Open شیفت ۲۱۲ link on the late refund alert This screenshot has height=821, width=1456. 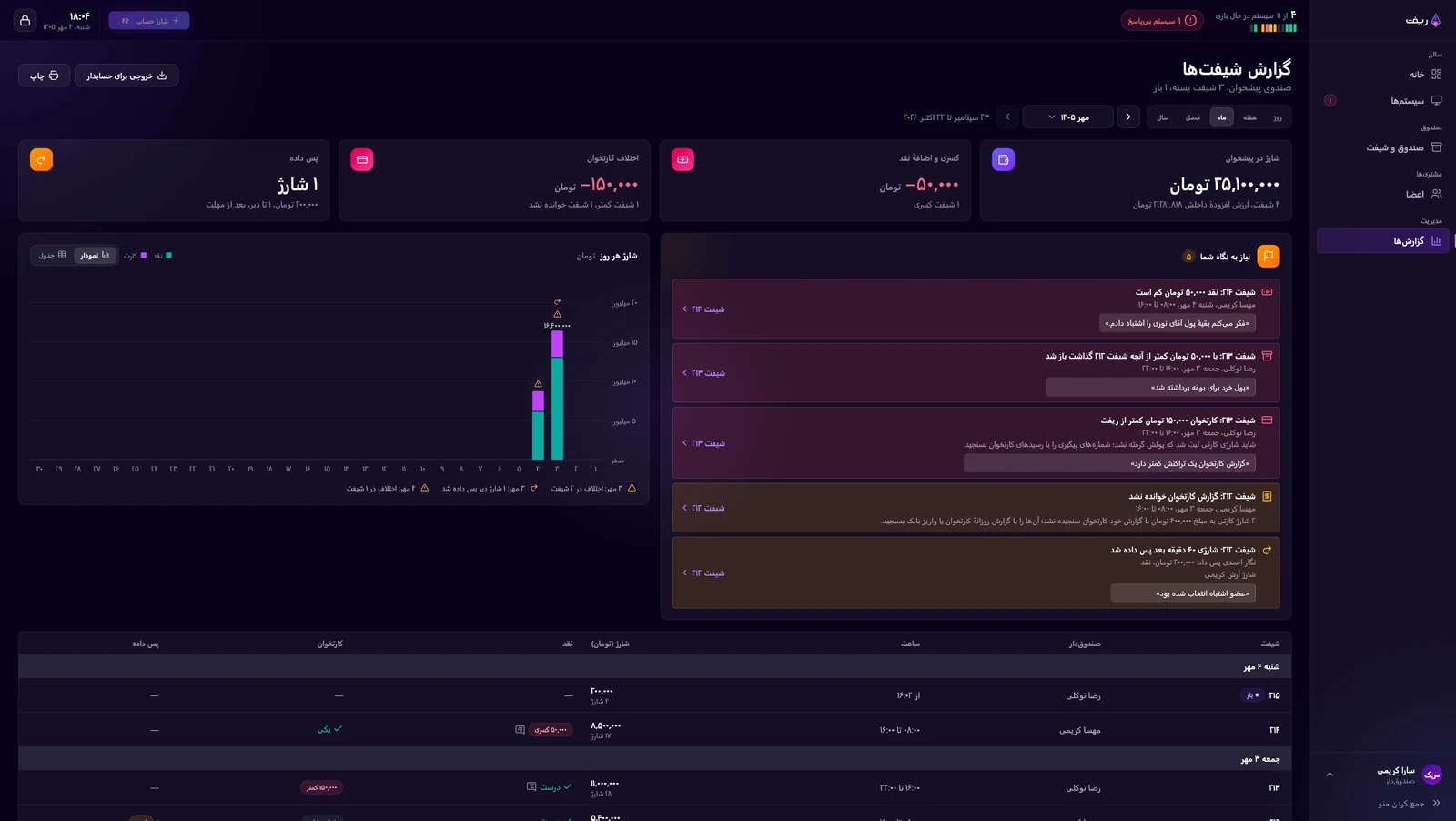(x=703, y=573)
